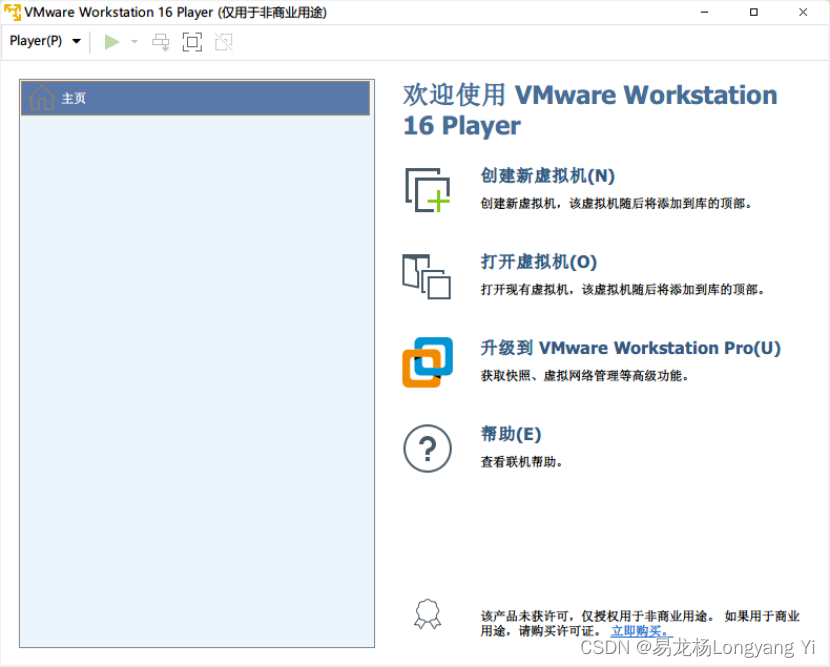Open the 帮助(E) link
Image resolution: width=830 pixels, height=667 pixels.
[511, 434]
